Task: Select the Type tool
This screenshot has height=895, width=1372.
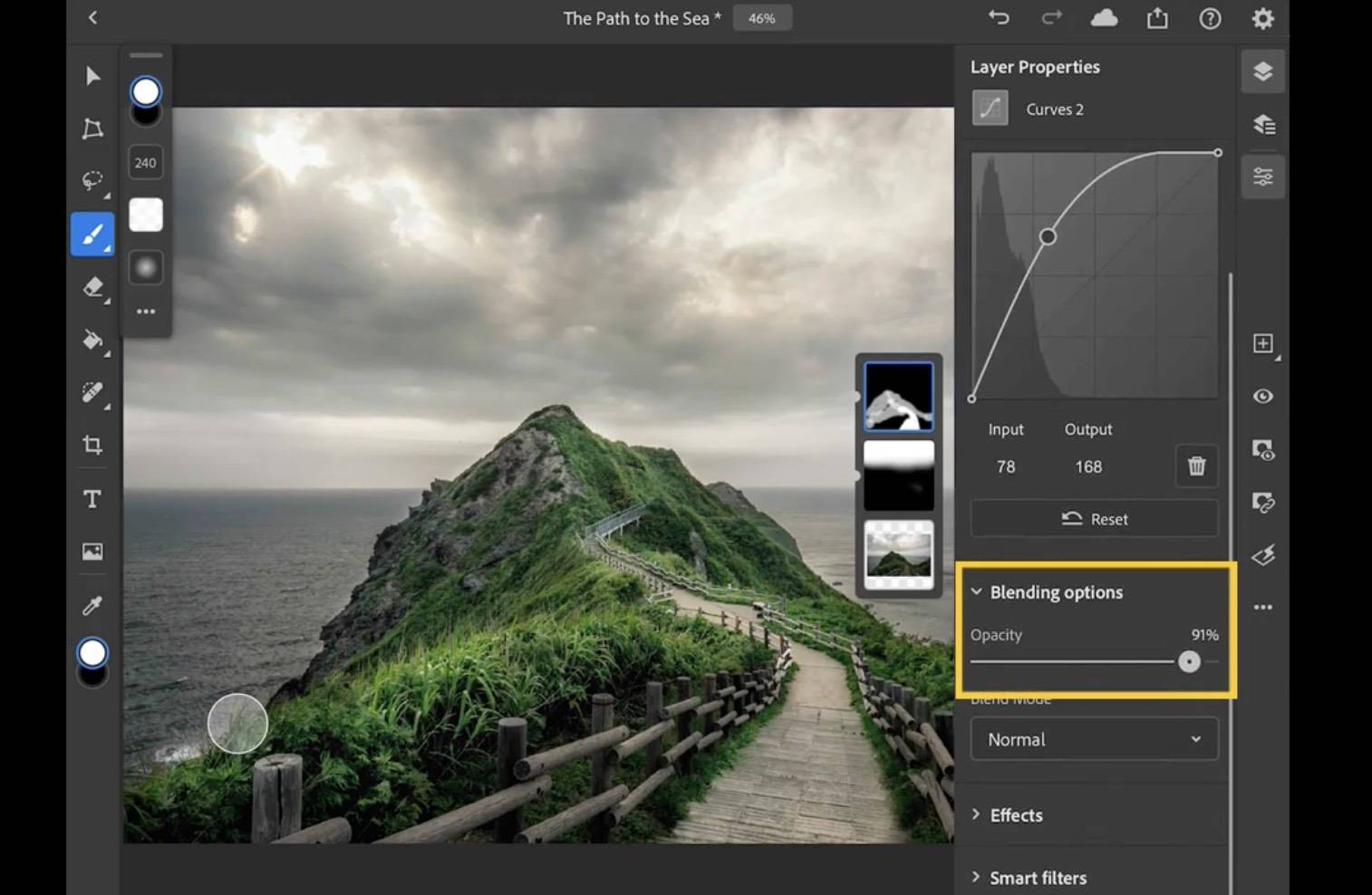Action: tap(92, 499)
